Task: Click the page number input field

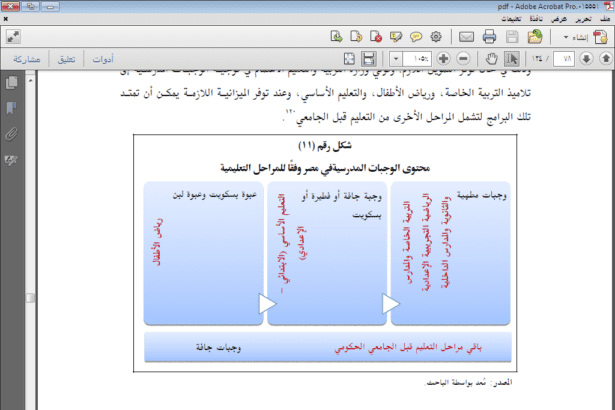Action: (x=566, y=60)
